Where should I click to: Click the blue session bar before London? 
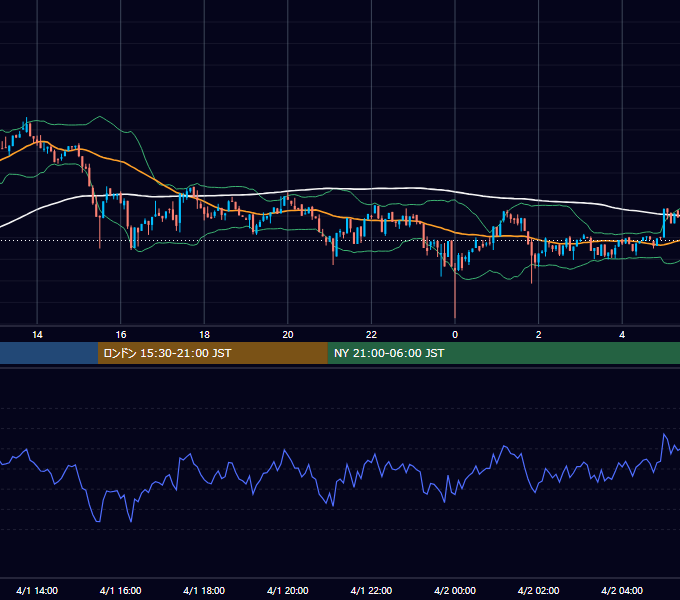(x=49, y=353)
